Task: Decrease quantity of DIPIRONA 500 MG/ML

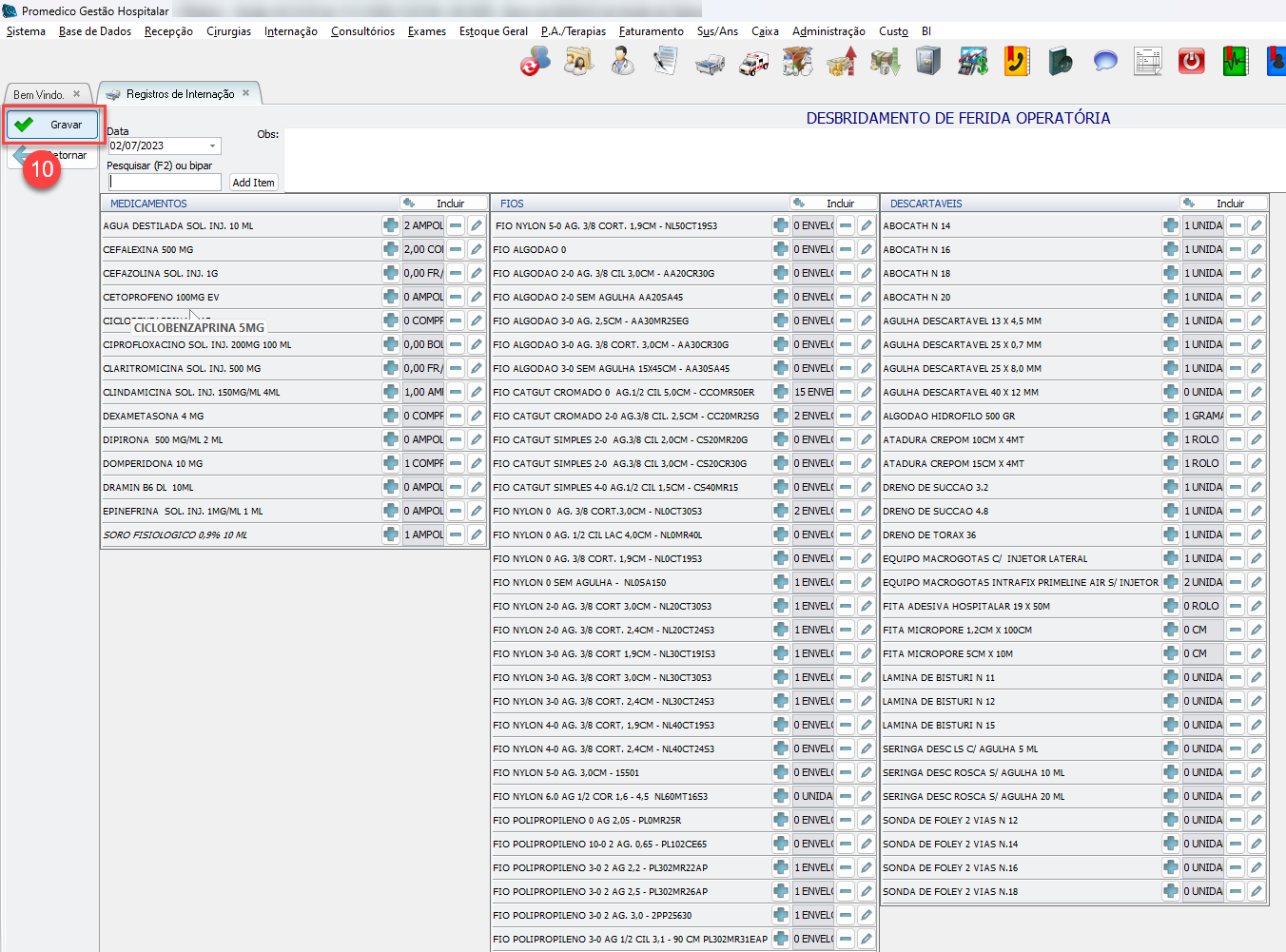Action: [456, 439]
